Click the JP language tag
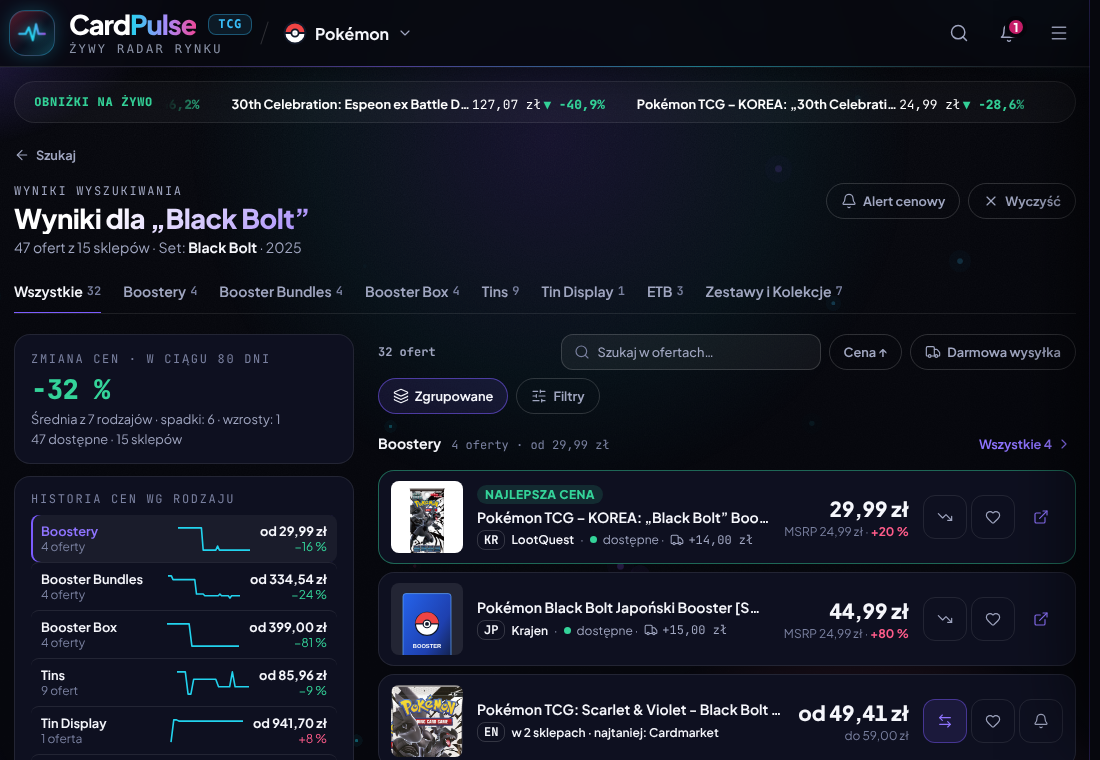Viewport: 1100px width, 760px height. pyautogui.click(x=491, y=630)
